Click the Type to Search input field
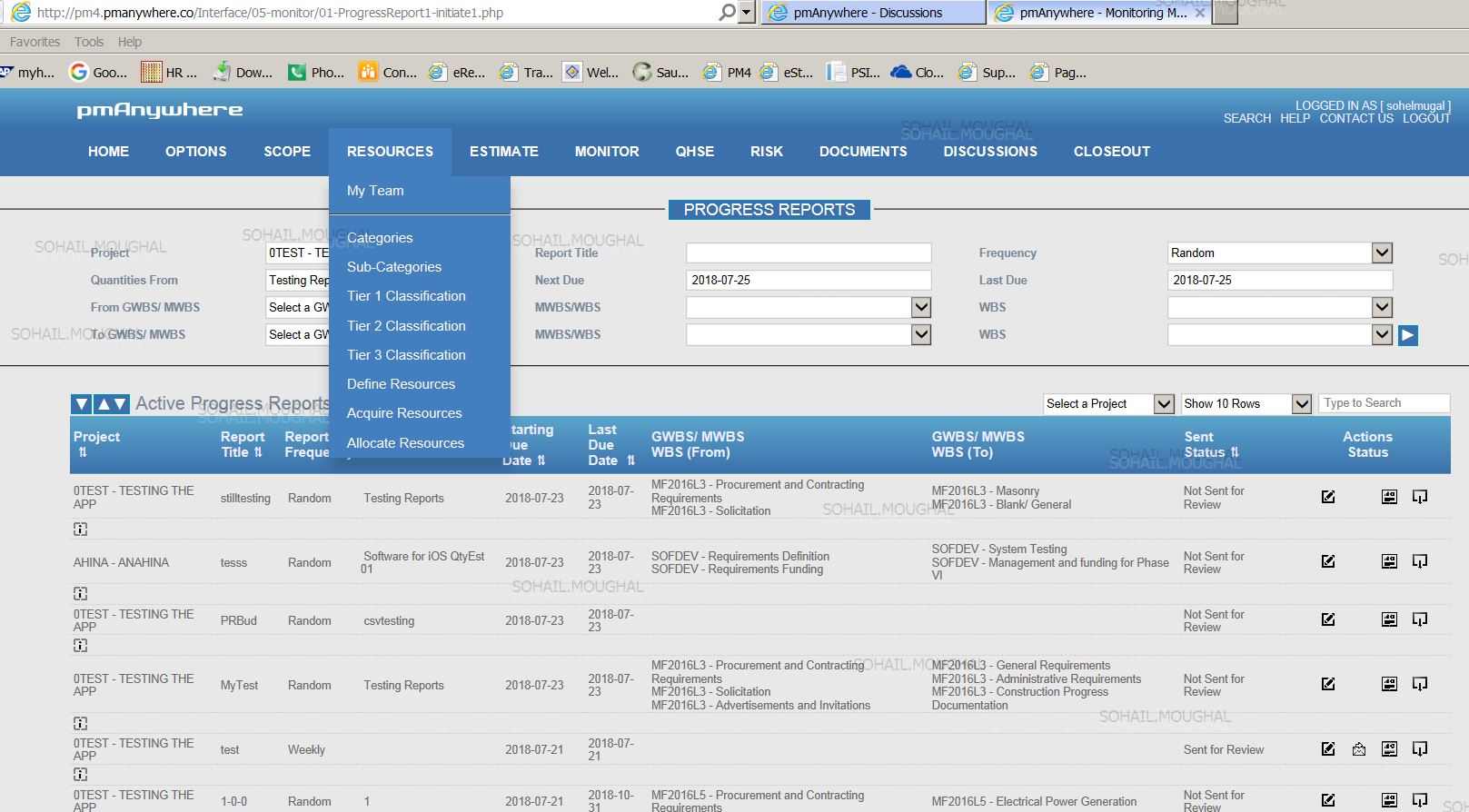Screen dimensions: 1469x812 (1383, 403)
